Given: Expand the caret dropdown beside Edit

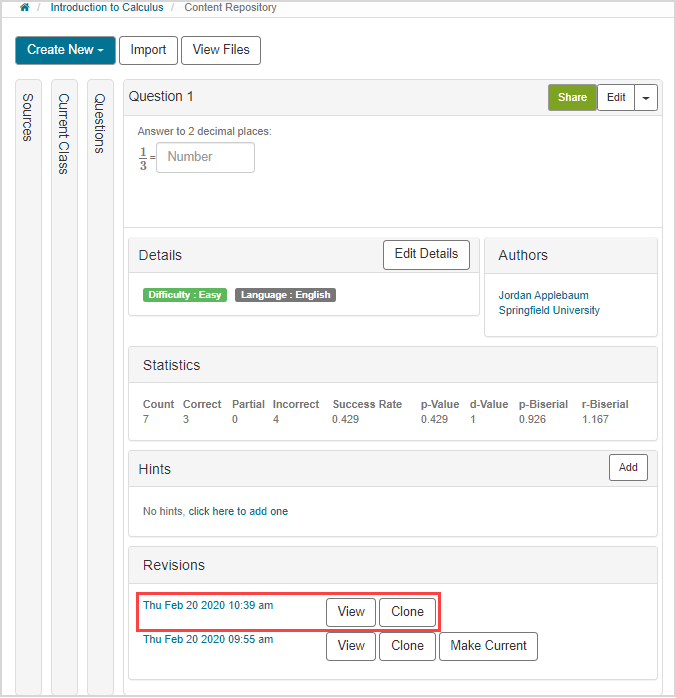Looking at the screenshot, I should (x=647, y=97).
